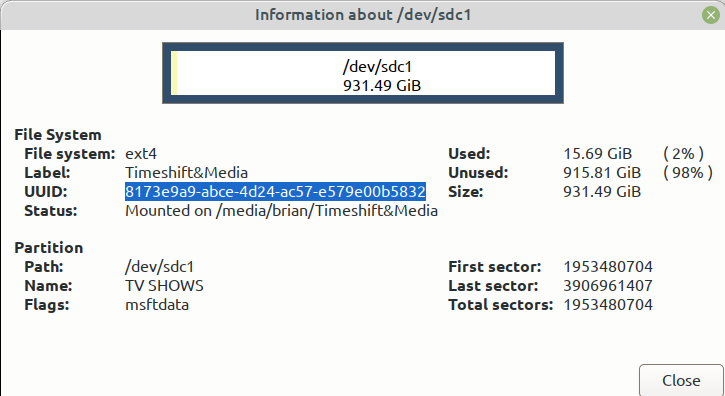
Task: Select the Size 931.49 GiB value
Action: coord(602,192)
